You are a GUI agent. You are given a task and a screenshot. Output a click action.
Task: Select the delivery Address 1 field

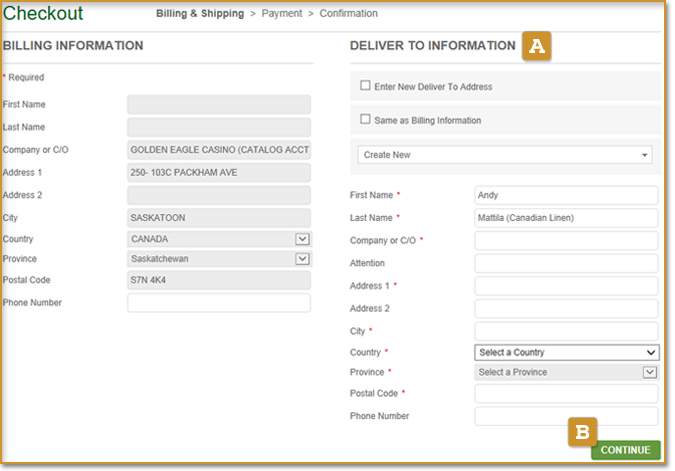566,286
